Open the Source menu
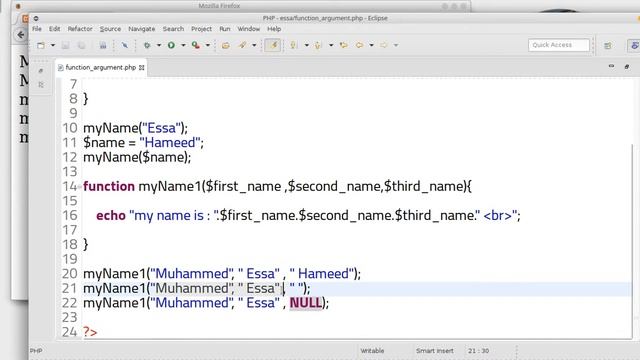Screen dimensions: 640x360 110,29
